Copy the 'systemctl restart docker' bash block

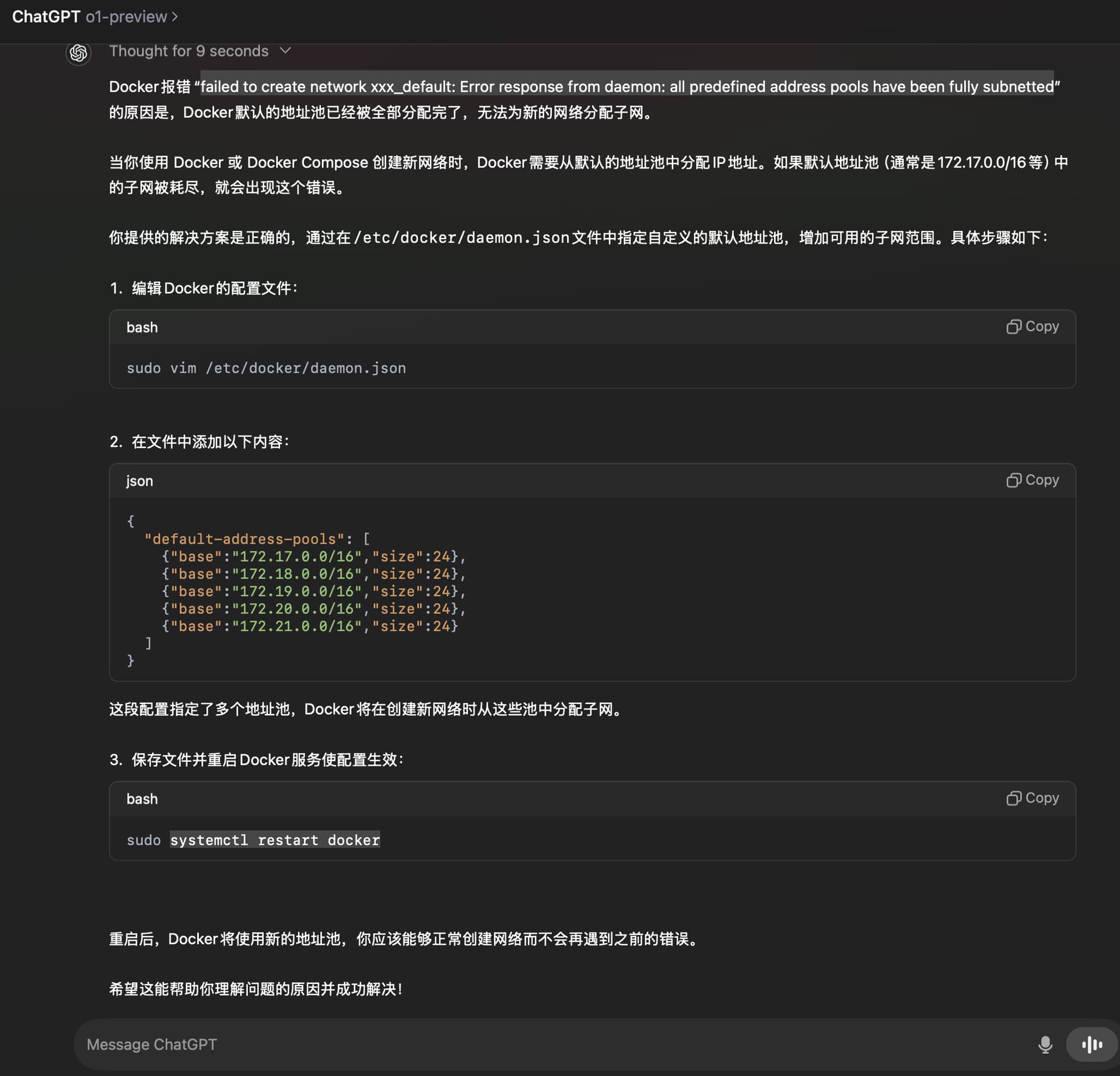1032,798
